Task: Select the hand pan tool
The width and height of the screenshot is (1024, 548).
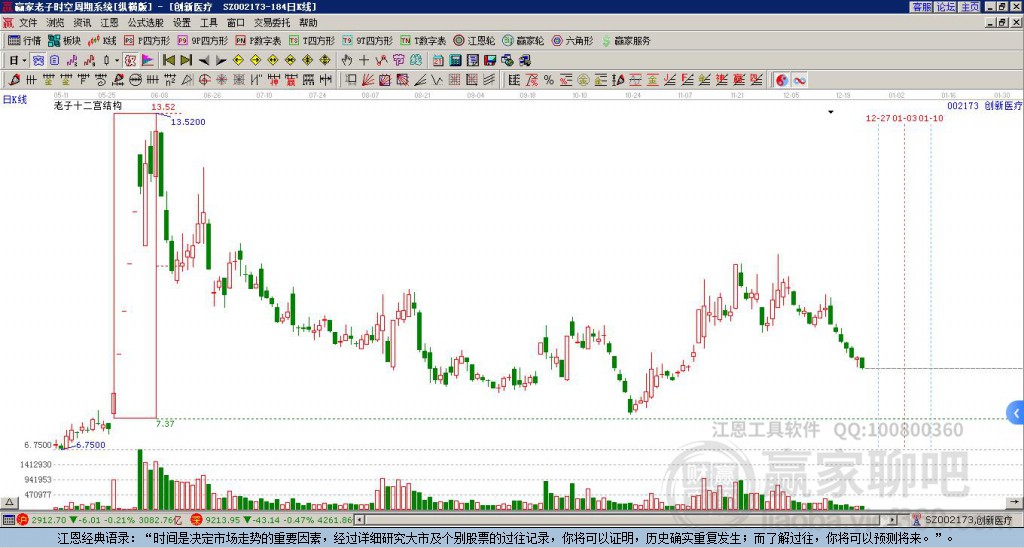Action: 346,60
